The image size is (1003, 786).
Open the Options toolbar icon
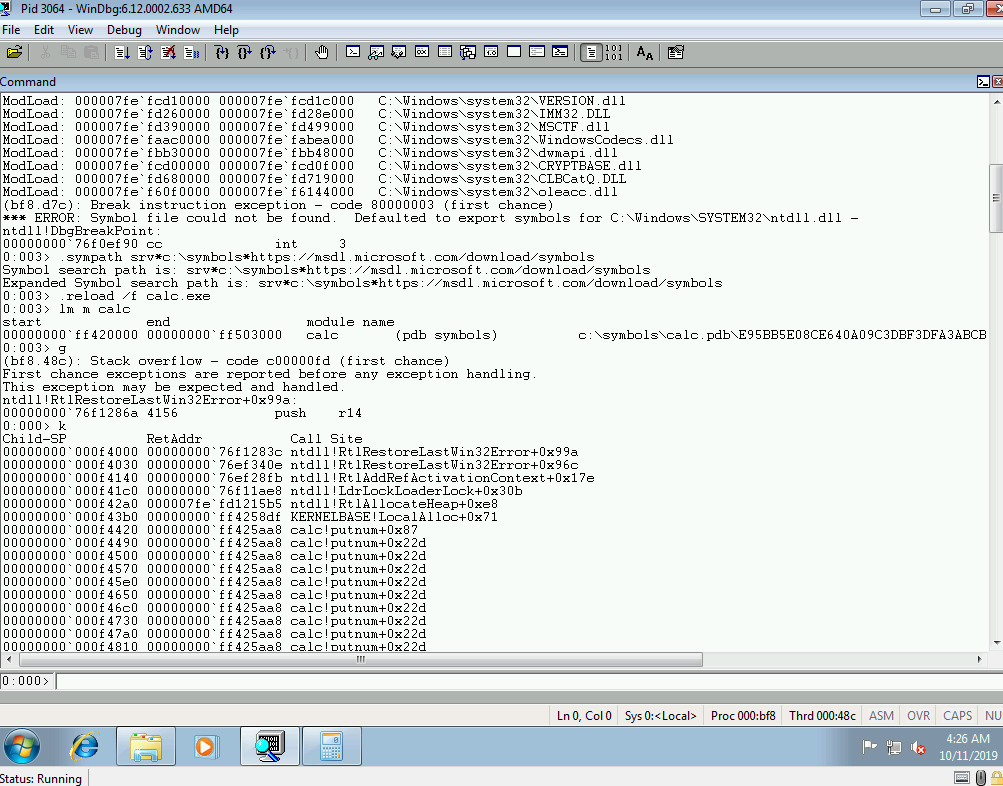tap(675, 52)
